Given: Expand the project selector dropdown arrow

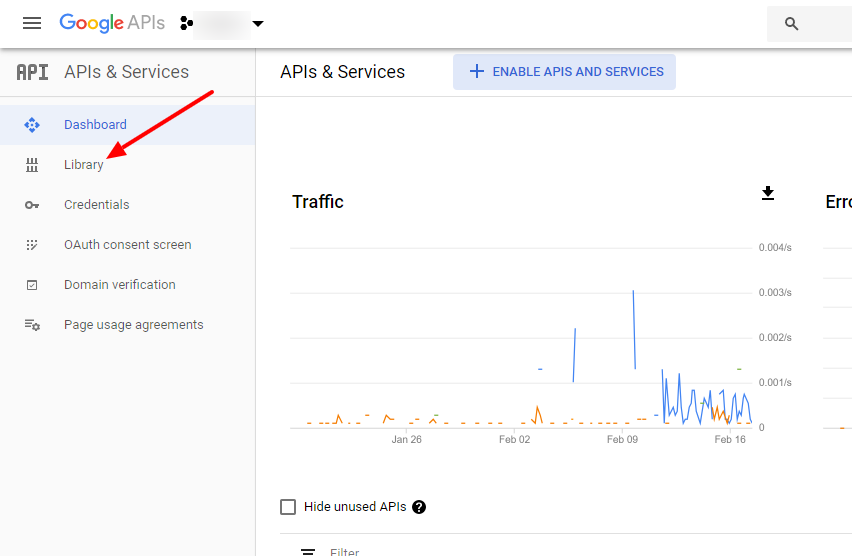Looking at the screenshot, I should pyautogui.click(x=258, y=24).
